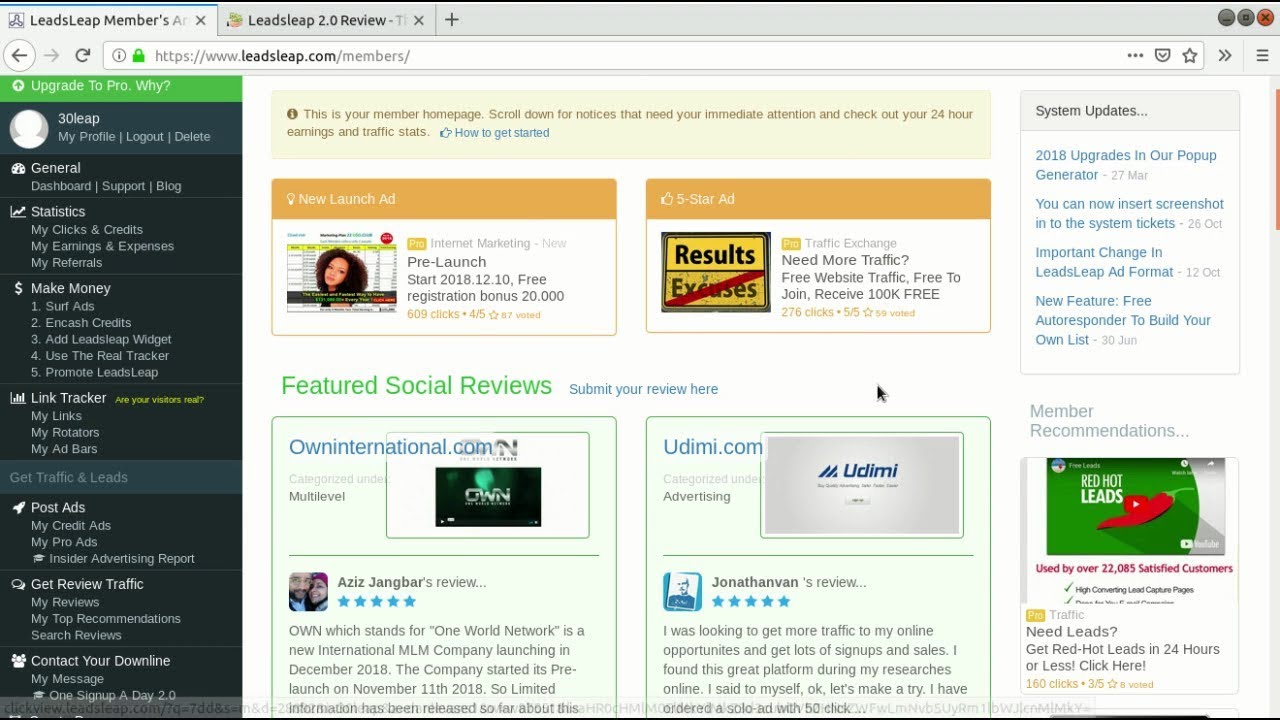Open the Need More Traffic? ad title
The width and height of the screenshot is (1280, 720).
click(x=845, y=260)
